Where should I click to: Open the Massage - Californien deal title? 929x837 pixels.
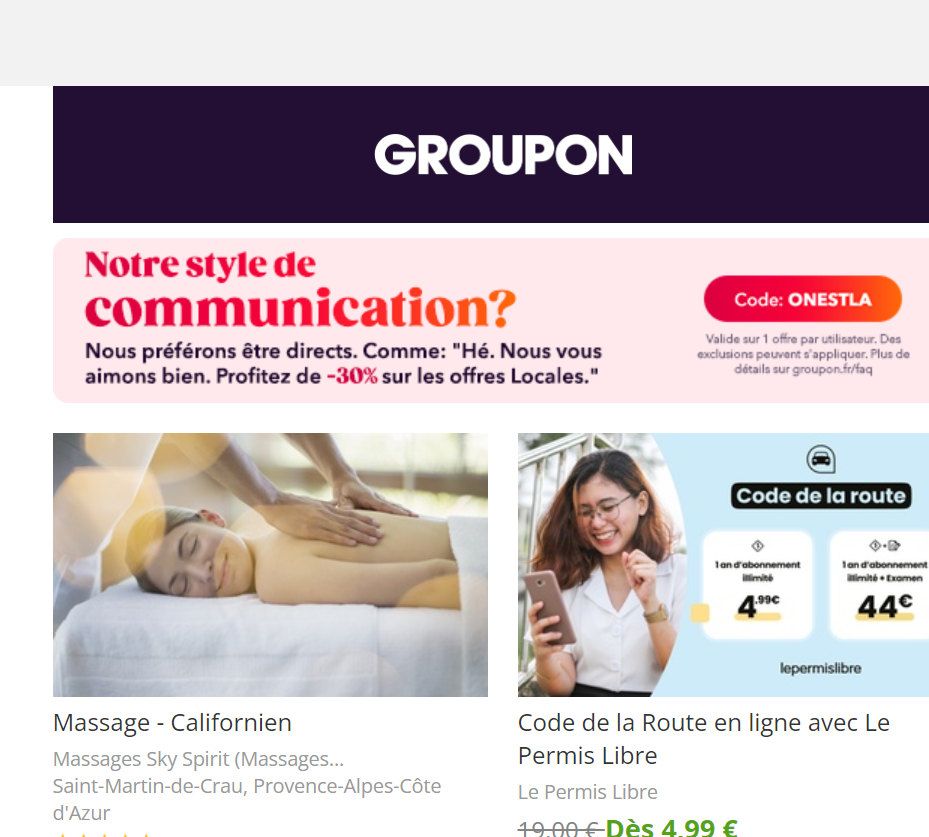tap(172, 723)
